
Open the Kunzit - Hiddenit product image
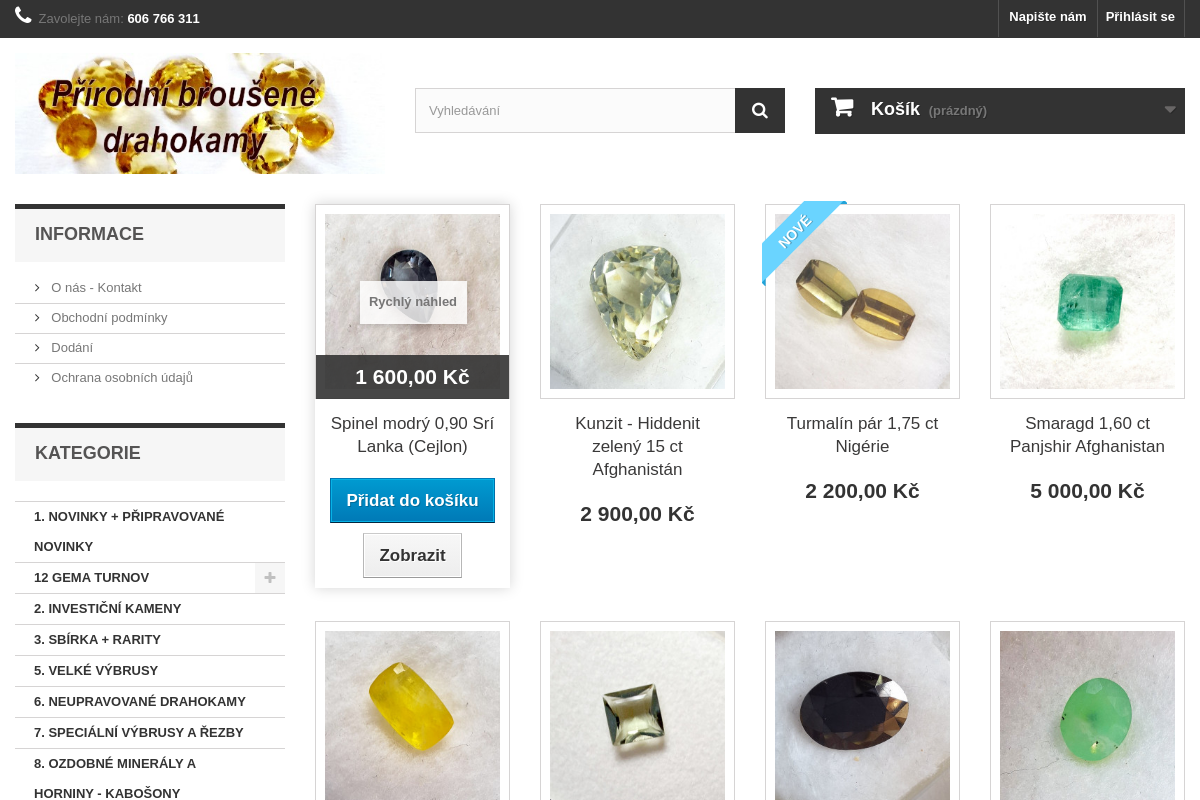point(637,301)
